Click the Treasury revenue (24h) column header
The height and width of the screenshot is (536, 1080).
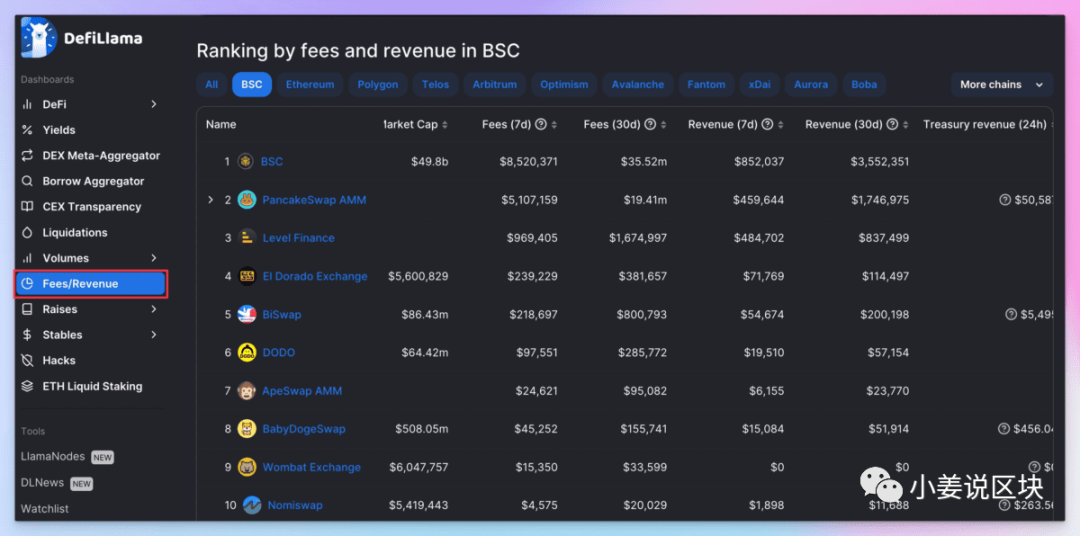(x=984, y=125)
